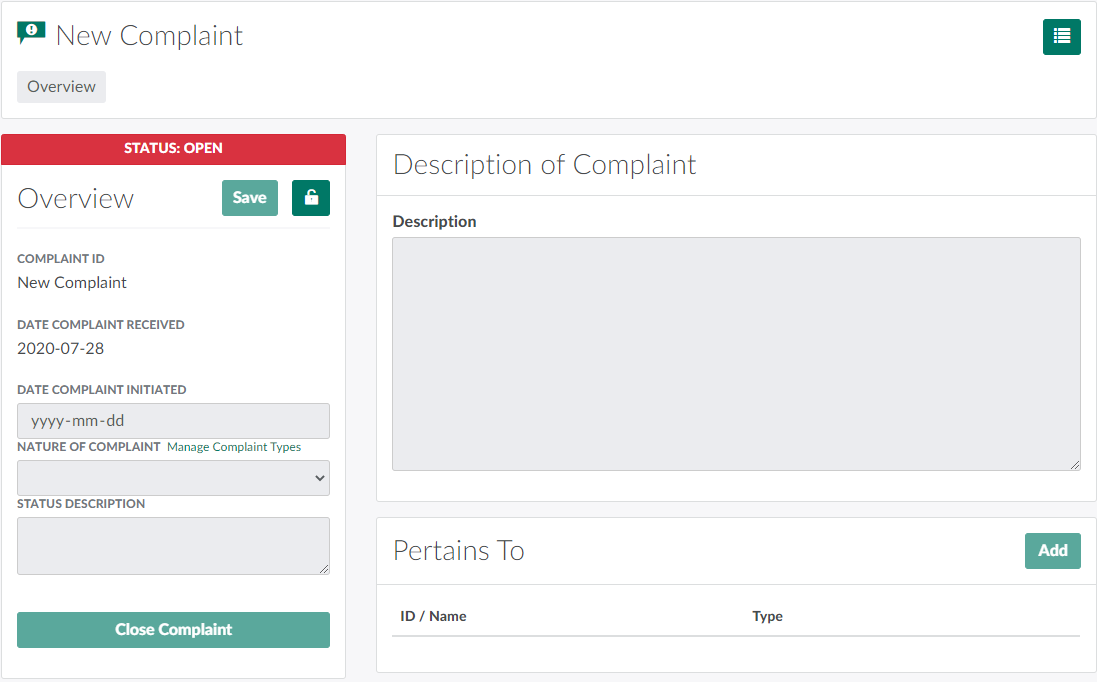Click inside the large Description text box

[736, 353]
